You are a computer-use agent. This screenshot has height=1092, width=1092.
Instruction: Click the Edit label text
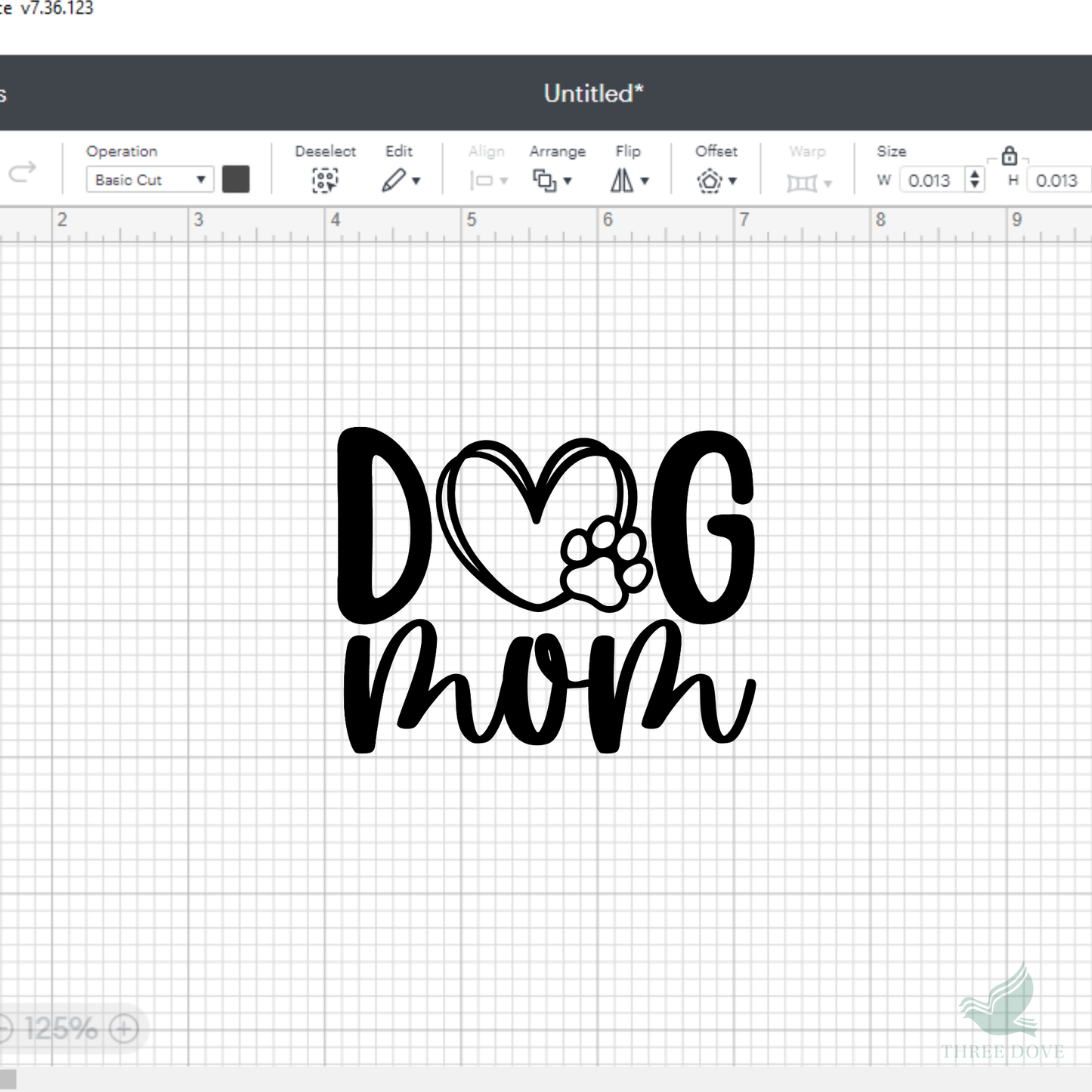tap(399, 151)
